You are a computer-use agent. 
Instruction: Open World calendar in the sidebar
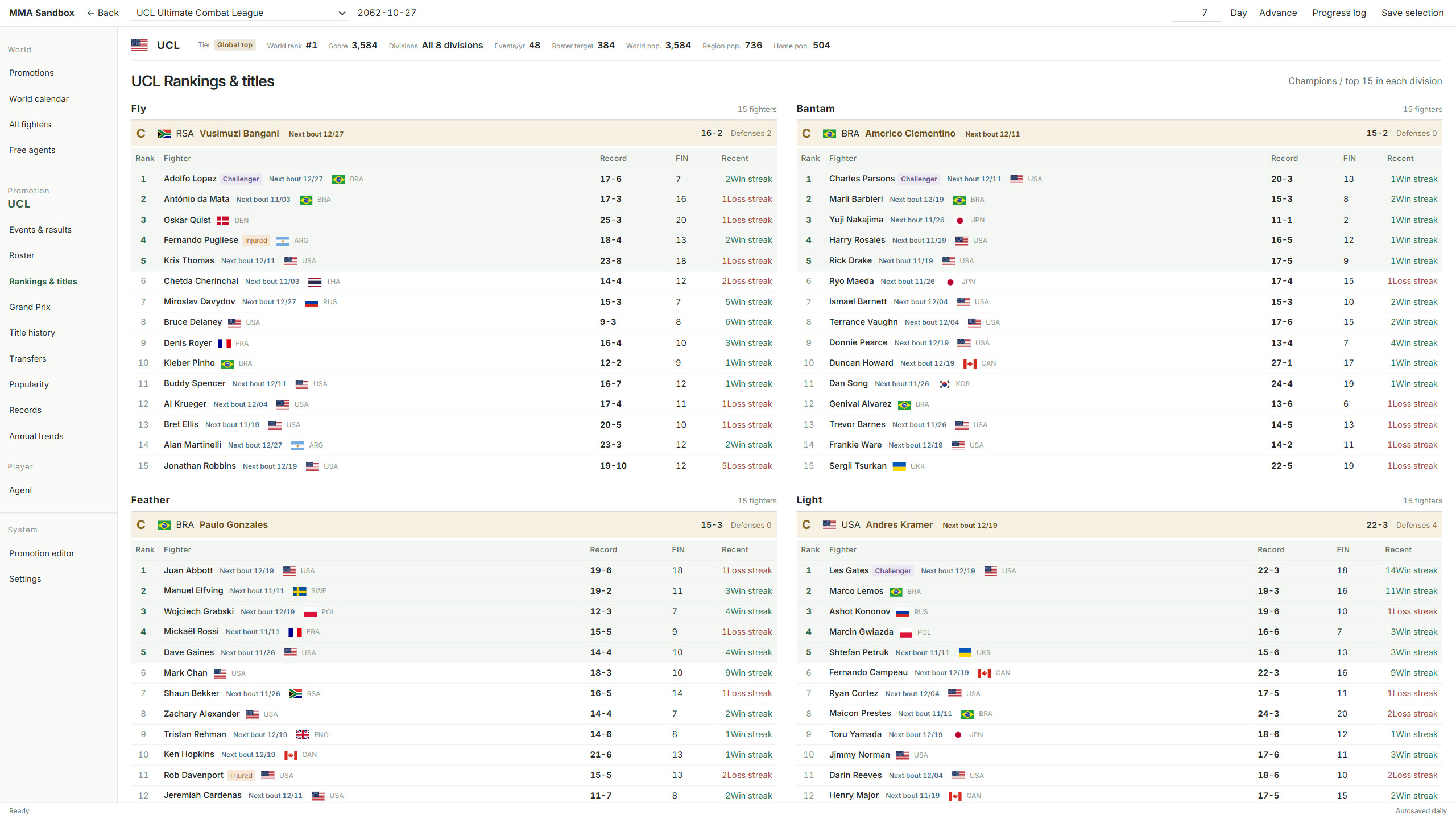(x=39, y=99)
